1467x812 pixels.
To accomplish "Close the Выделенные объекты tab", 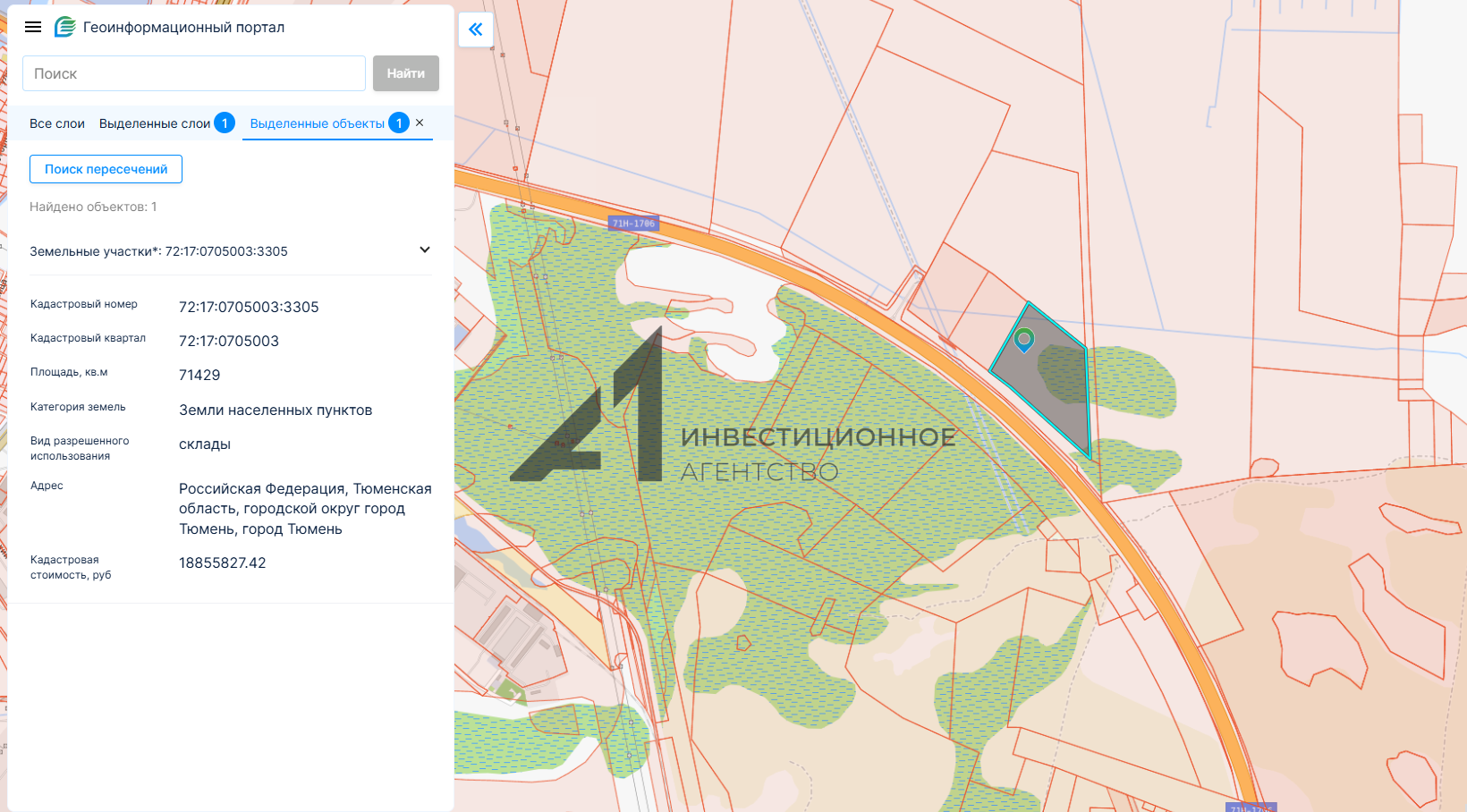I will pos(420,123).
